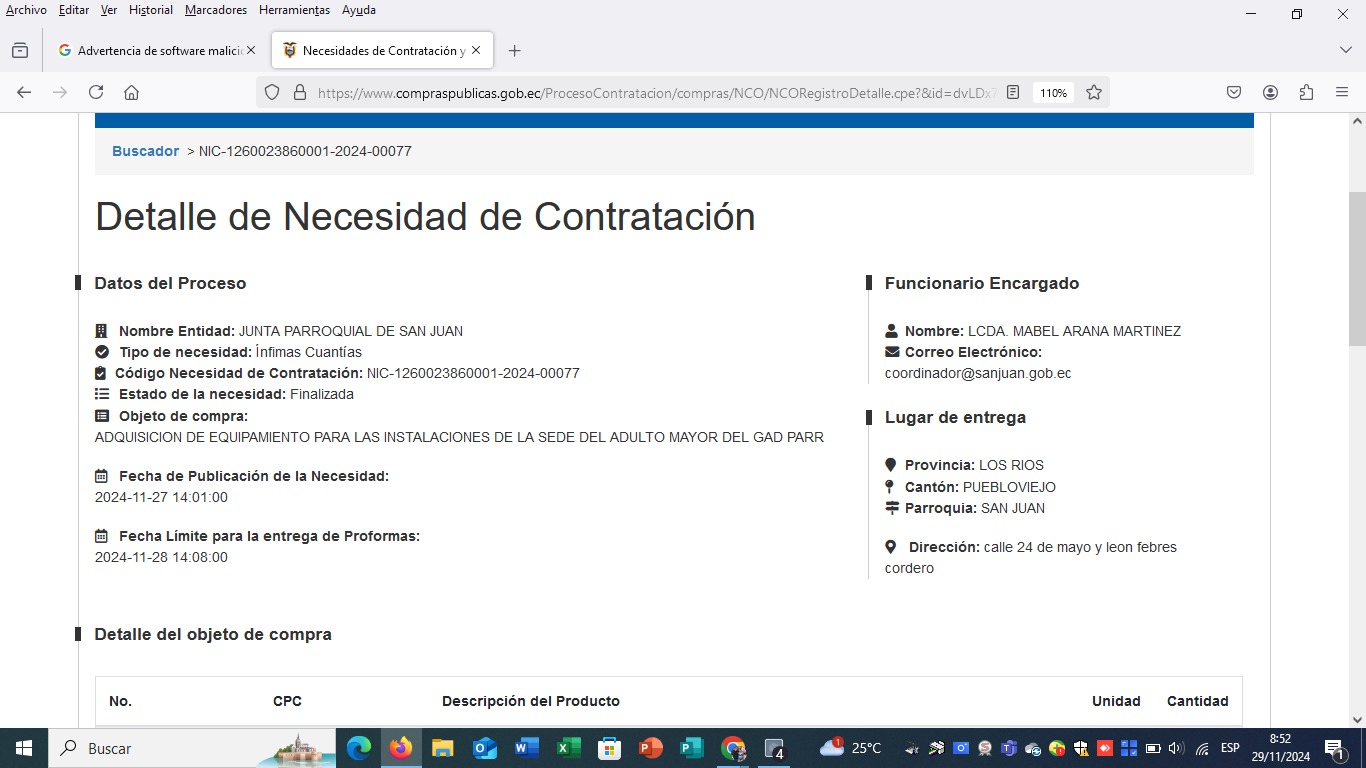Bookmark this page with the star icon
The width and height of the screenshot is (1366, 768).
tap(1094, 92)
